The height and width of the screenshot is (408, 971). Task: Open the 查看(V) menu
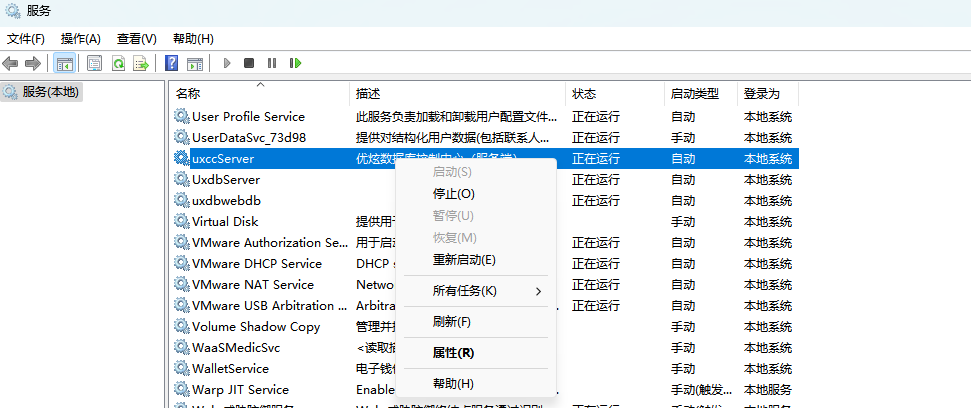pos(137,38)
